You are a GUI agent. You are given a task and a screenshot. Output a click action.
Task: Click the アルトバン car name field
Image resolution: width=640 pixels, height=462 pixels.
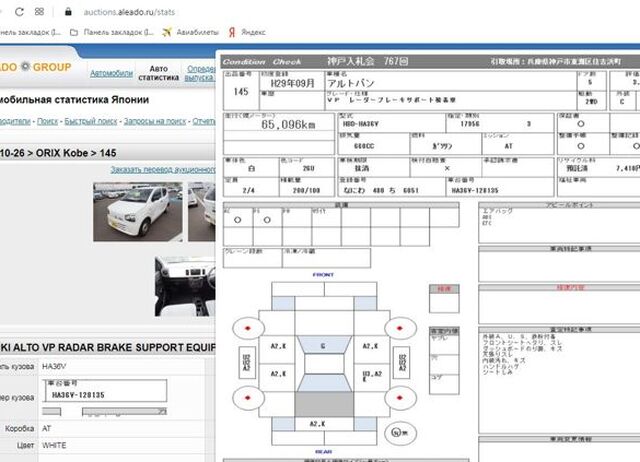tap(451, 82)
